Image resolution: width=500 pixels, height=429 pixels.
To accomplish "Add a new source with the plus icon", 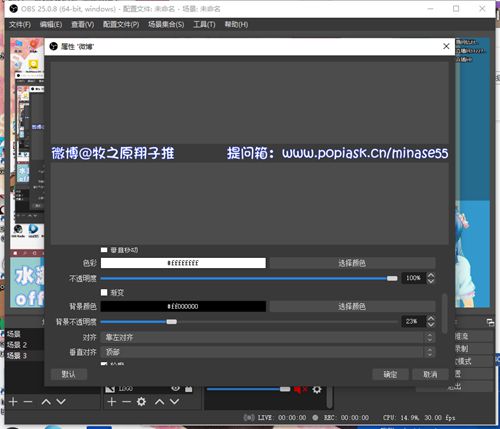I will click(x=112, y=402).
